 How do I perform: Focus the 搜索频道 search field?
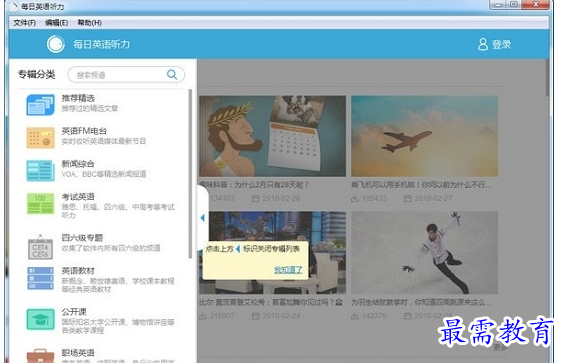[x=126, y=75]
